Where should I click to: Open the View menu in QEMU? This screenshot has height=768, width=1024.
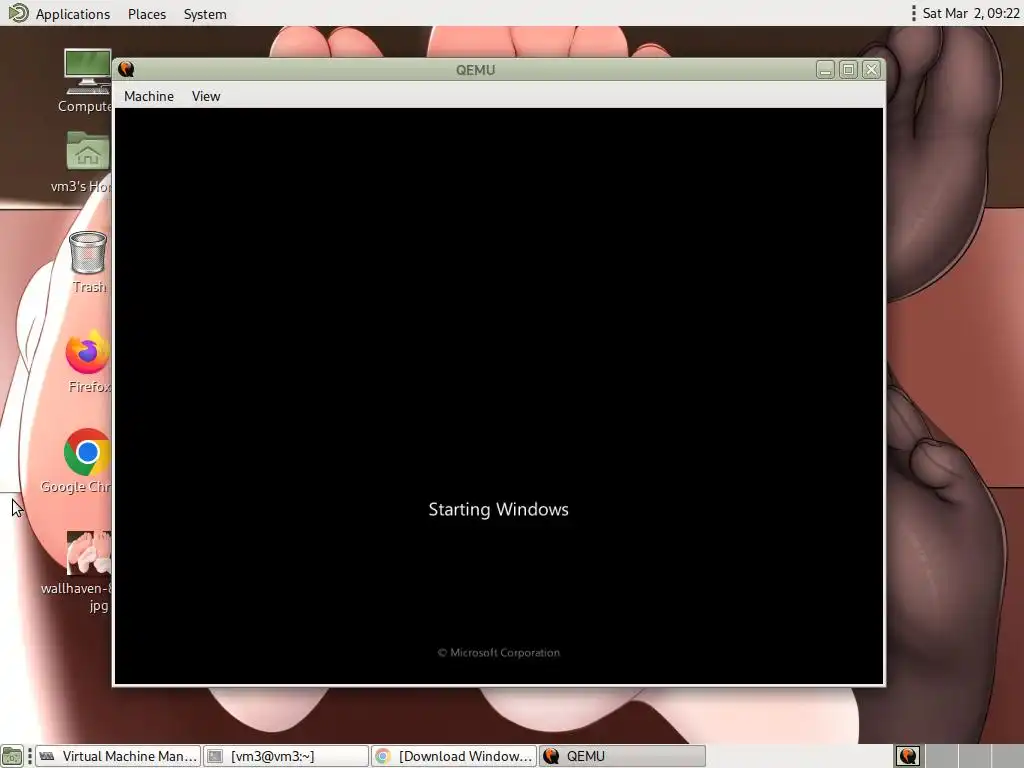206,96
